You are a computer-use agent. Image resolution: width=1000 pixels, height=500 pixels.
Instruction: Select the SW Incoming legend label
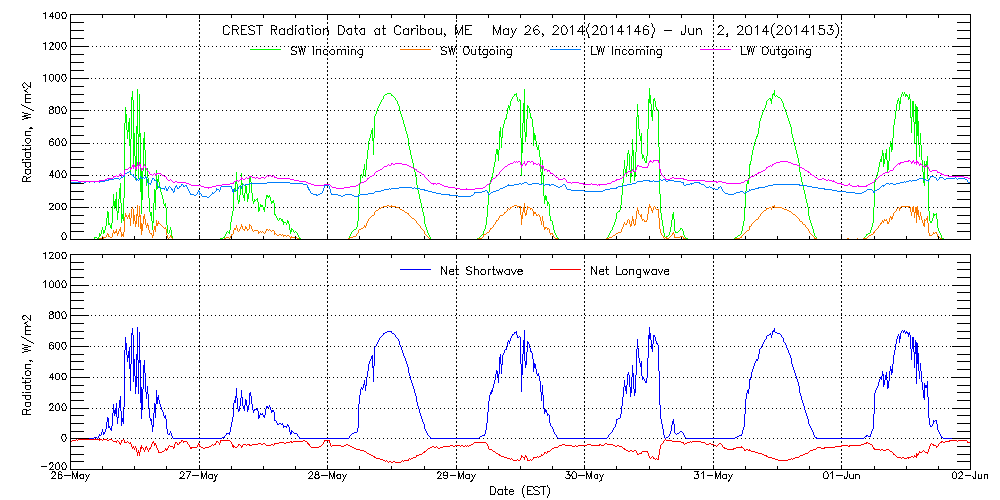[322, 51]
